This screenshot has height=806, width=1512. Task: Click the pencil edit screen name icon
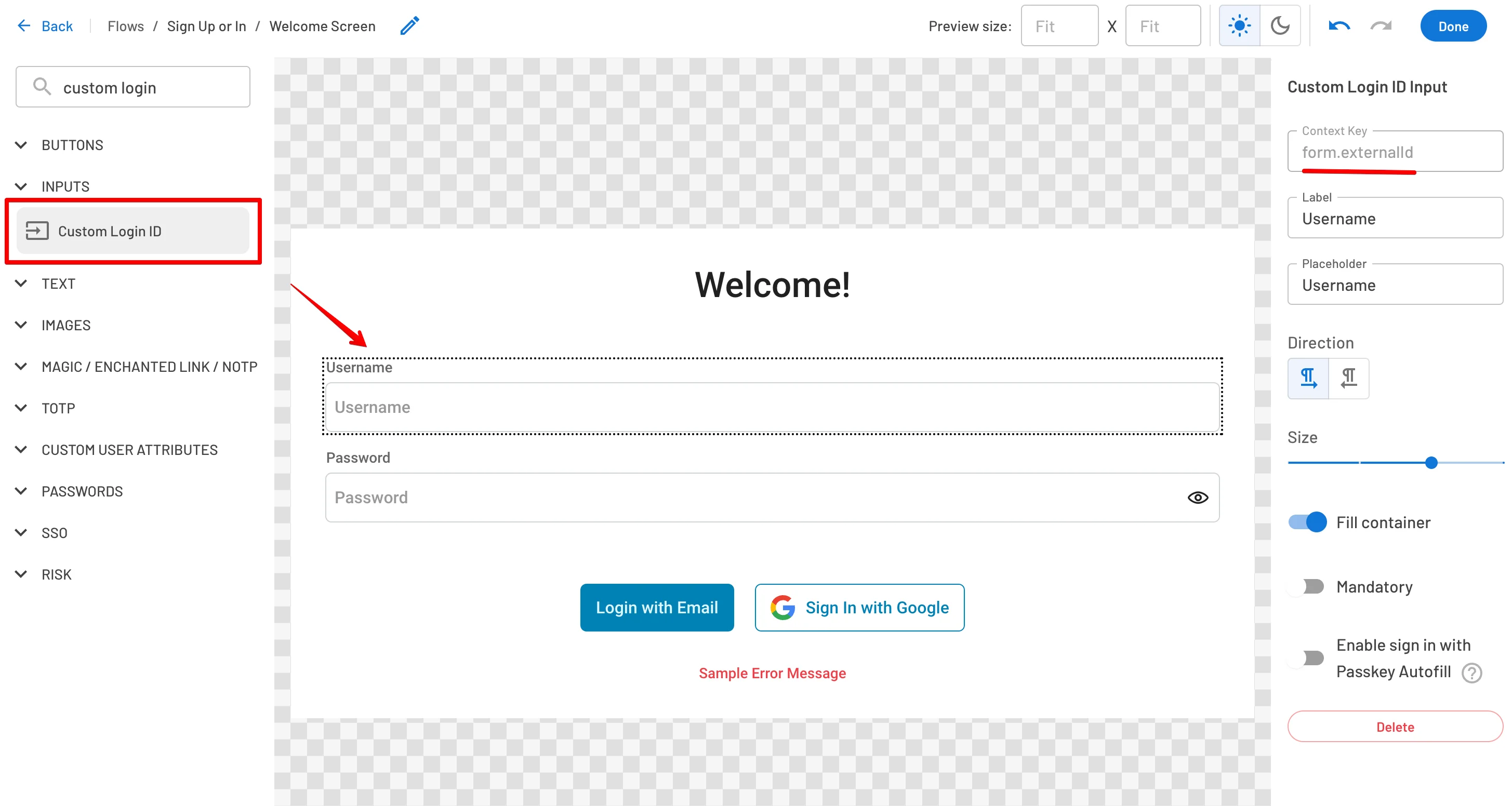tap(410, 26)
